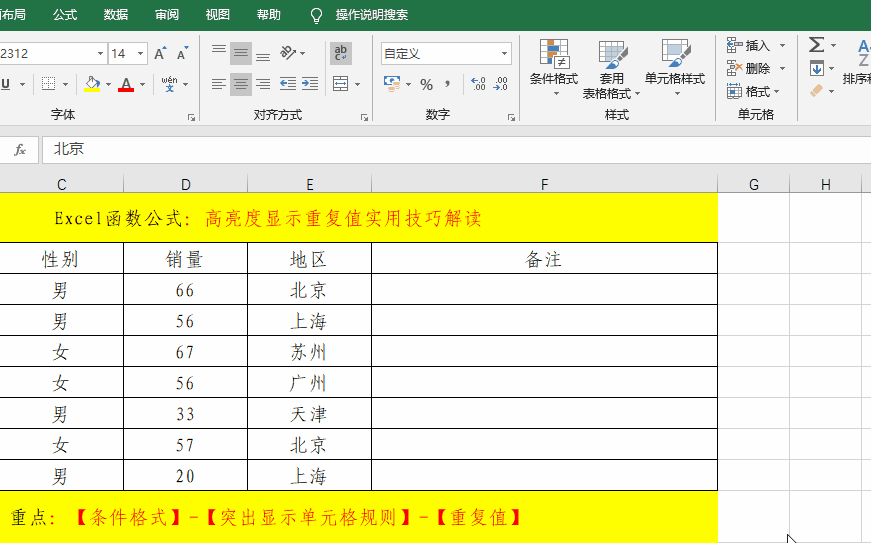The height and width of the screenshot is (543, 871).
Task: Click the Increase Indent icon
Action: pos(310,85)
